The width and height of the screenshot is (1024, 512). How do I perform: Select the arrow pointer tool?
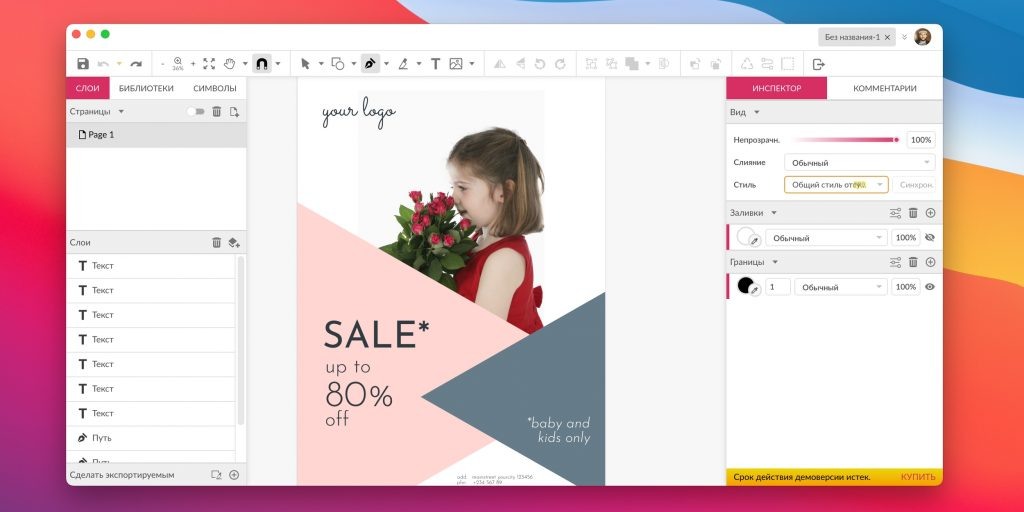tap(305, 63)
